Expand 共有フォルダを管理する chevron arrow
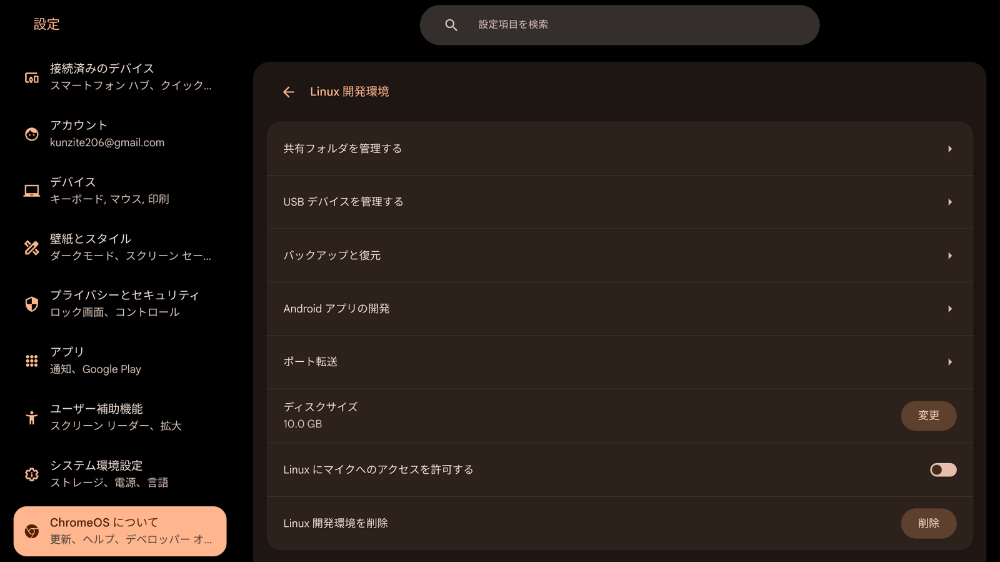The image size is (1000, 562). click(x=950, y=149)
